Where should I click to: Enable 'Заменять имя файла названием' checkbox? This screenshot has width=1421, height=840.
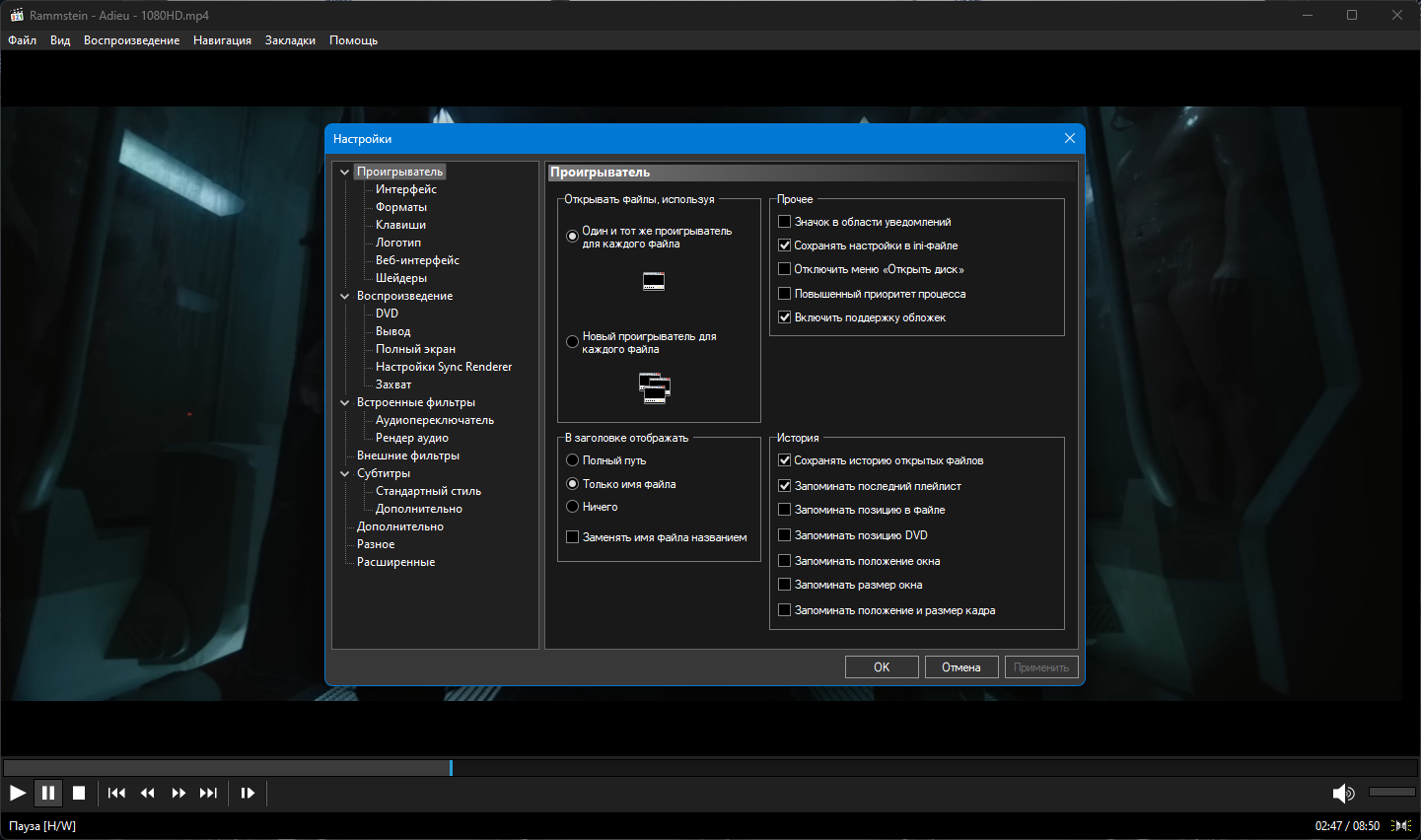click(572, 537)
